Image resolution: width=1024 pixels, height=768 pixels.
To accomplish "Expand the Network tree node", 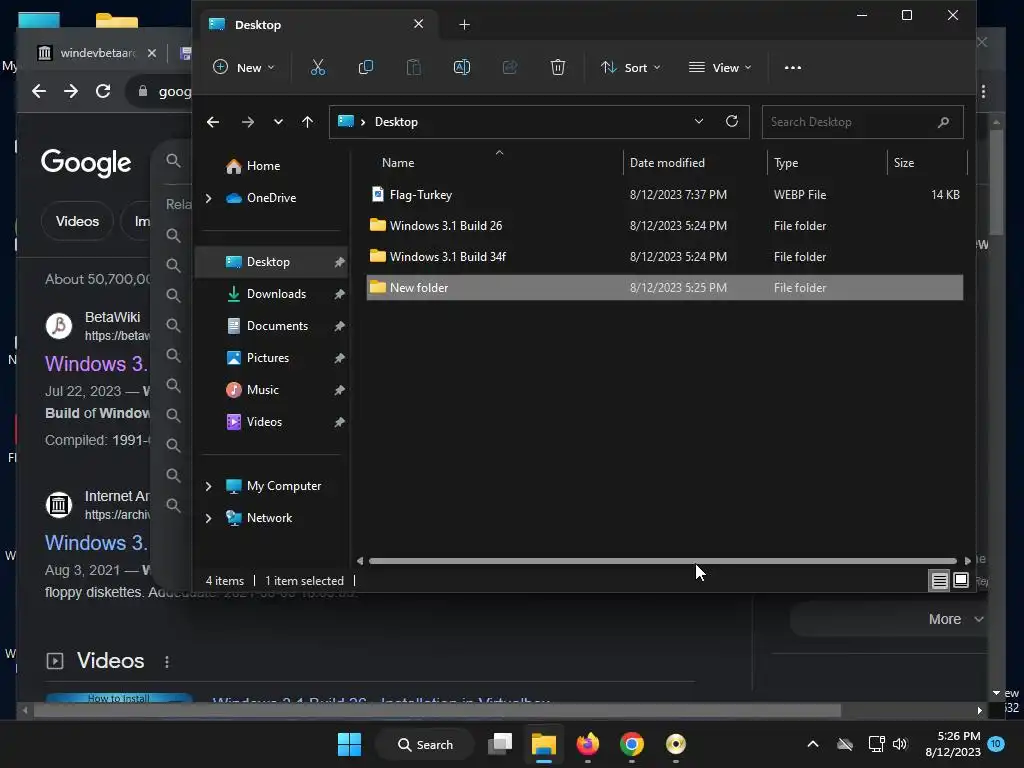I will point(208,518).
